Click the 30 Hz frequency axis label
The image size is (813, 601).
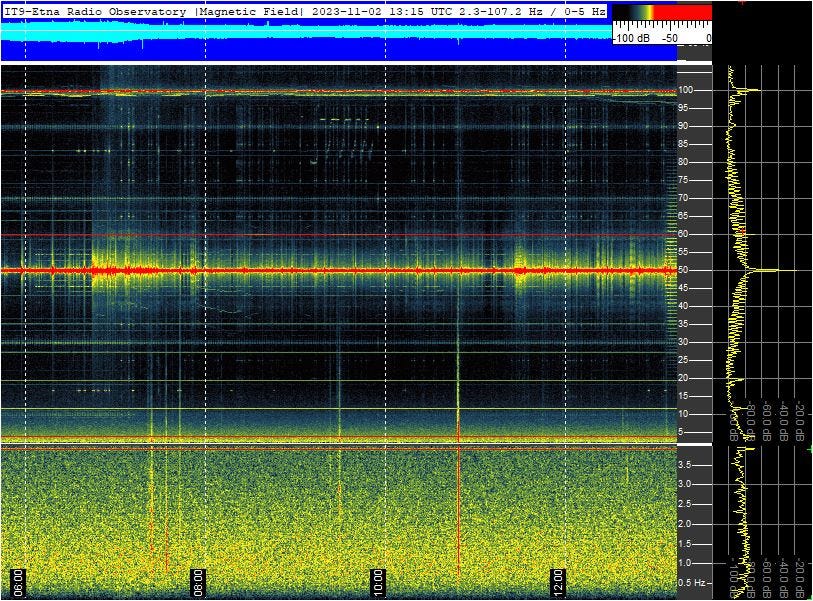point(683,342)
